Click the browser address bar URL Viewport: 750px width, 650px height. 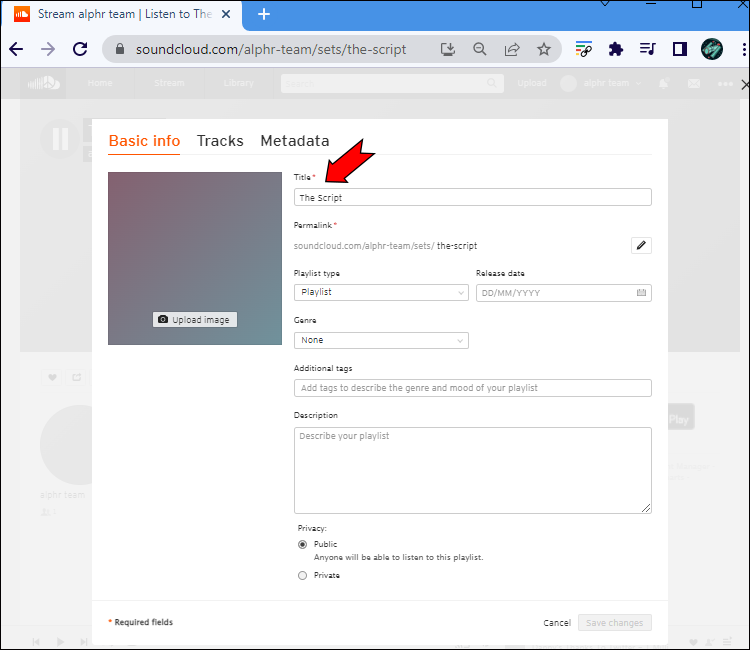(x=271, y=49)
